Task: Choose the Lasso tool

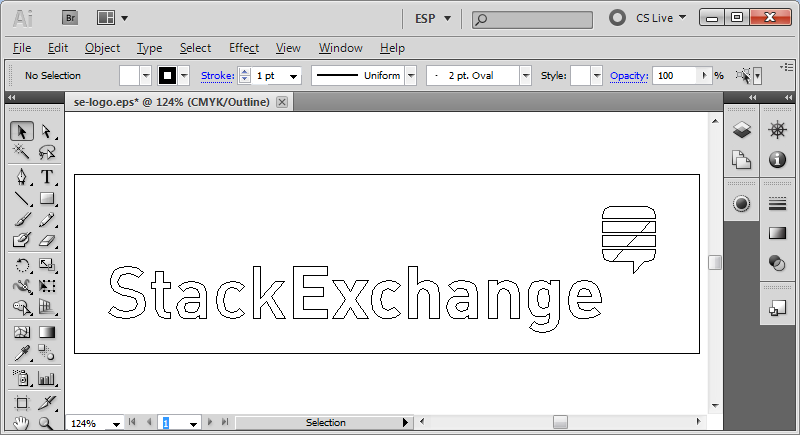Action: tap(46, 151)
